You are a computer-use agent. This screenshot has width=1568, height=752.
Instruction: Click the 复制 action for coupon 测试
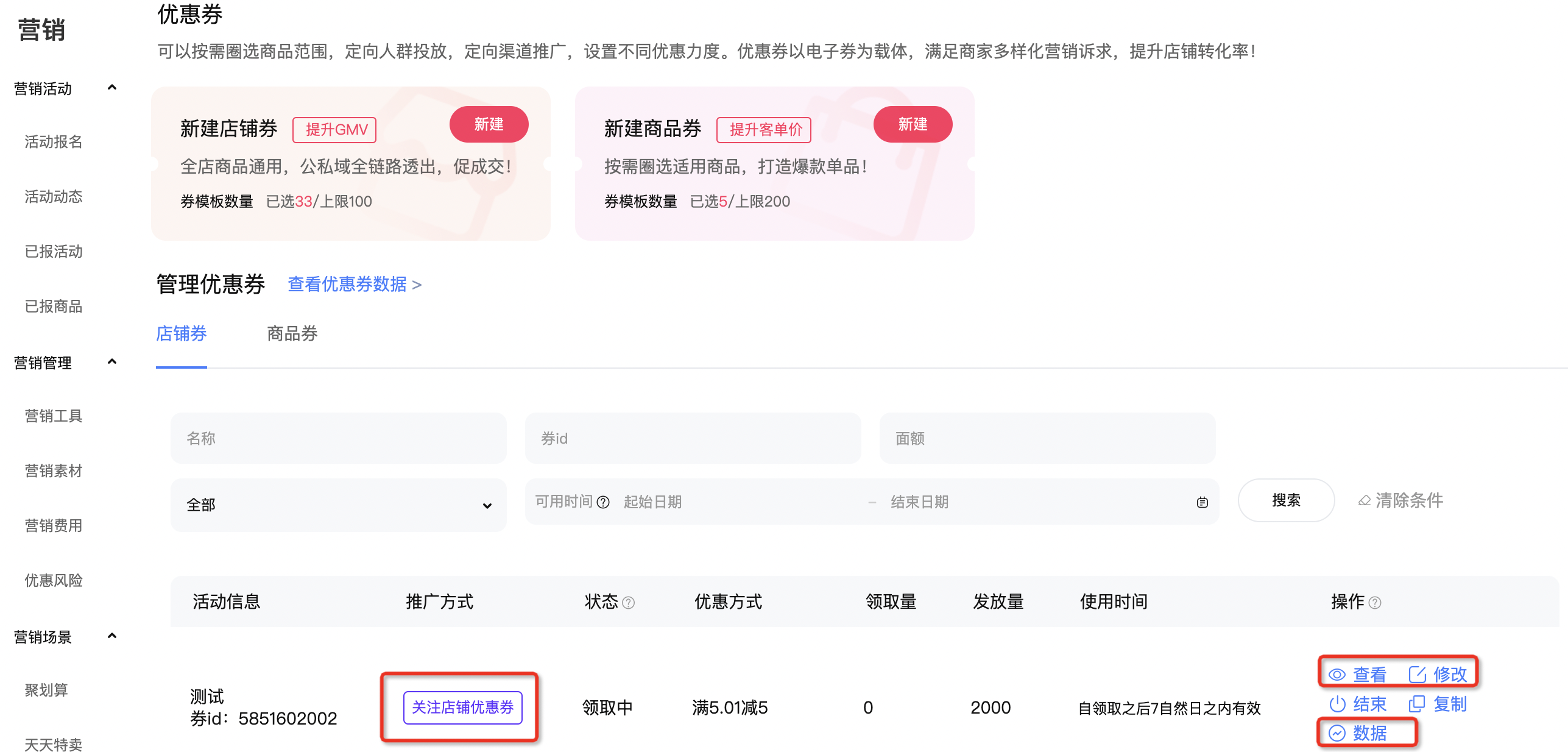click(1450, 704)
